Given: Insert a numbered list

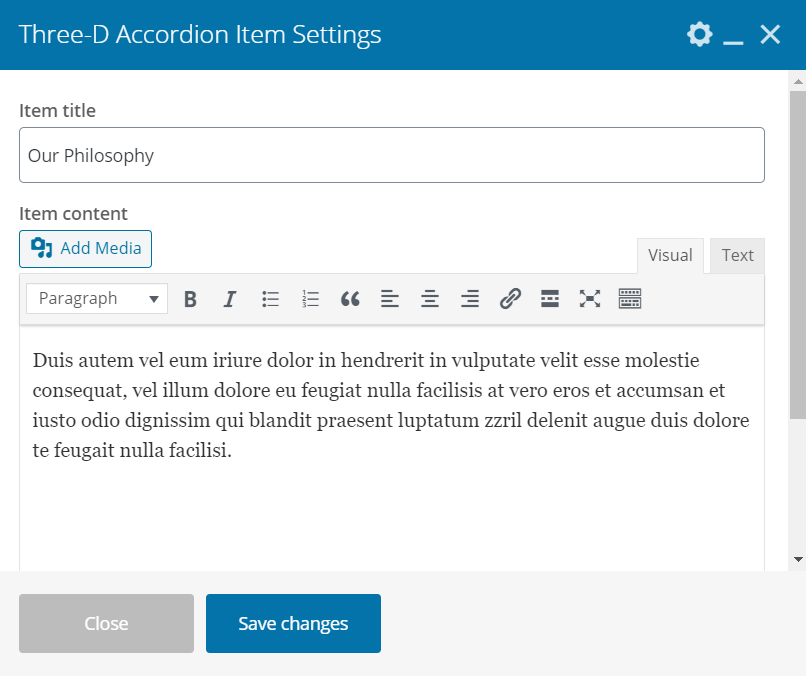Looking at the screenshot, I should click(310, 298).
